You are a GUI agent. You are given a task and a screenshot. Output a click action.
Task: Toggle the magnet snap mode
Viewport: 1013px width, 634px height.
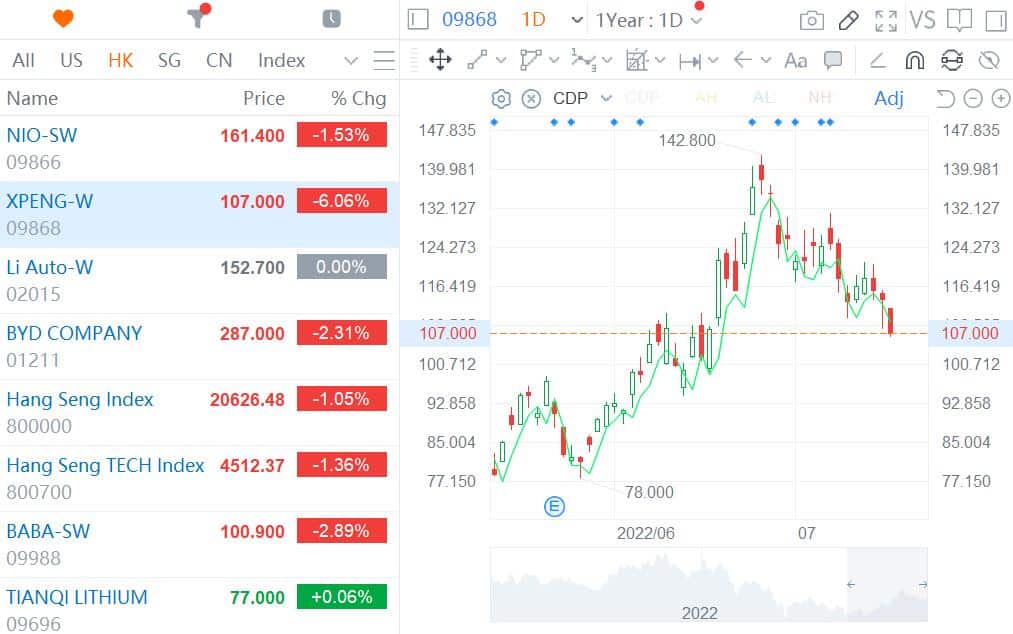point(914,60)
